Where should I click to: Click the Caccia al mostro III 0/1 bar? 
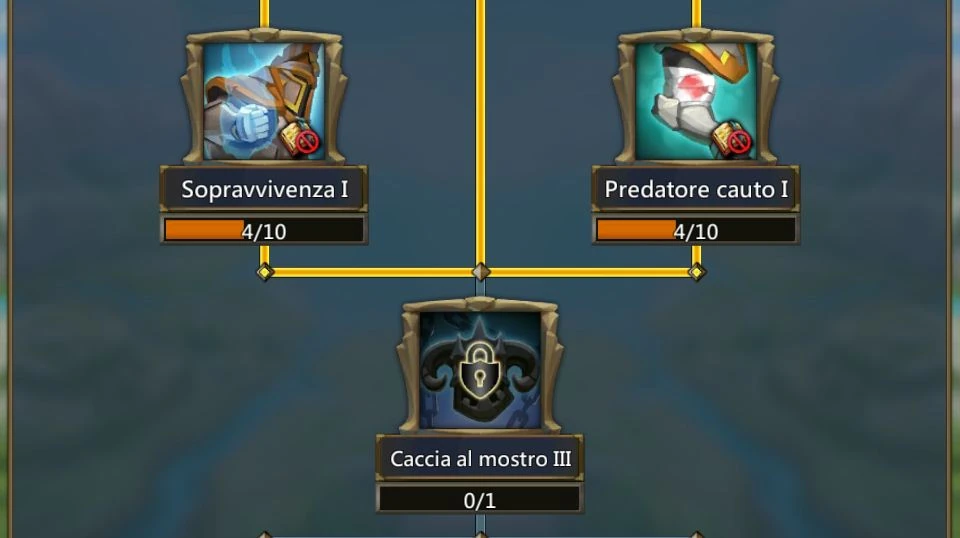point(480,499)
